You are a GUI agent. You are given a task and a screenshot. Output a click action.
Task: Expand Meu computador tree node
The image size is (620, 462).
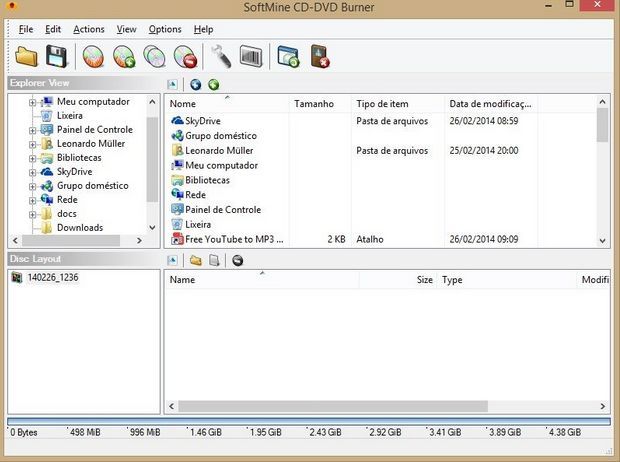[32, 102]
